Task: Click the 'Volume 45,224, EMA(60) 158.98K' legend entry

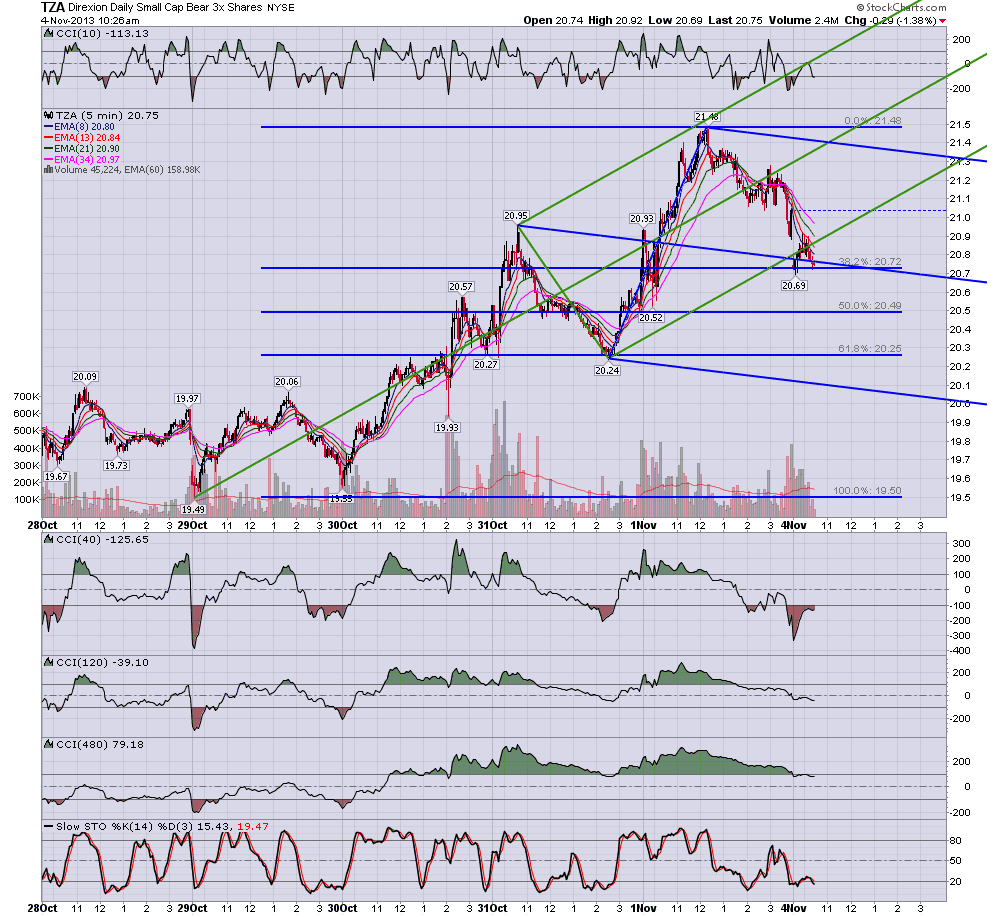Action: [x=127, y=170]
